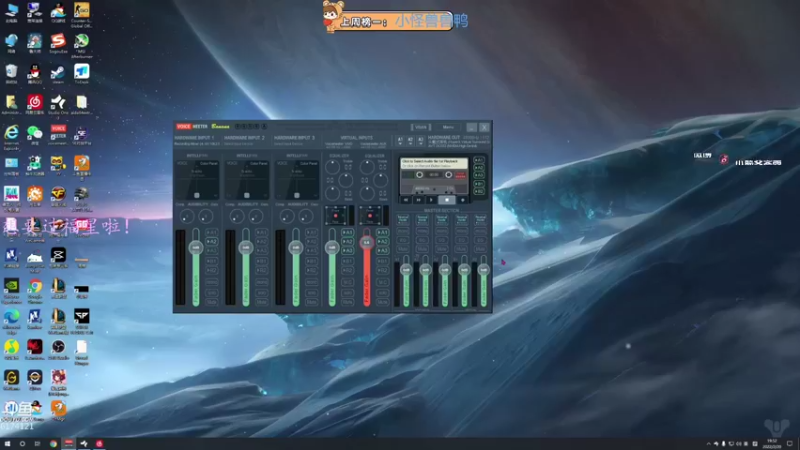Launch OBS Studio from the desktop
Screen dimensions: 800x450
[x=58, y=349]
